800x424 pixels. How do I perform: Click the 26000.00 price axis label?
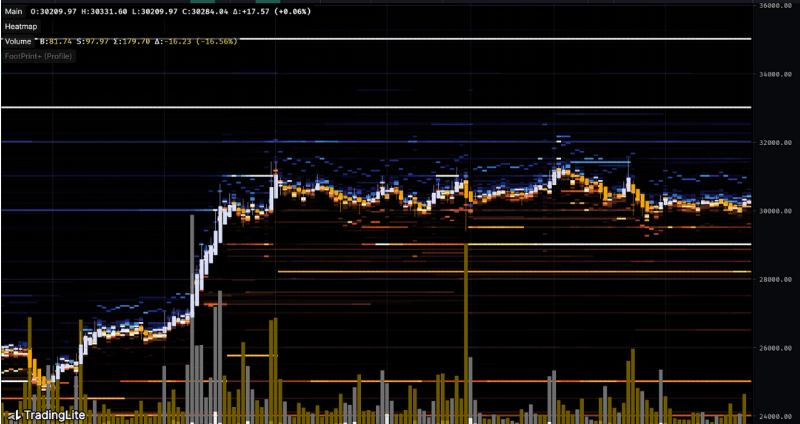tap(775, 348)
